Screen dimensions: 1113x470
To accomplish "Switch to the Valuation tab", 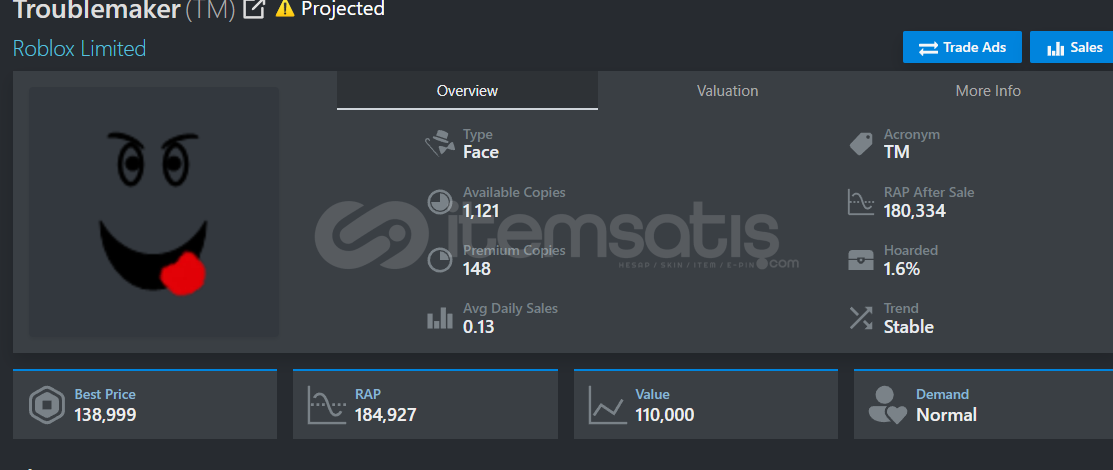I will pos(728,91).
